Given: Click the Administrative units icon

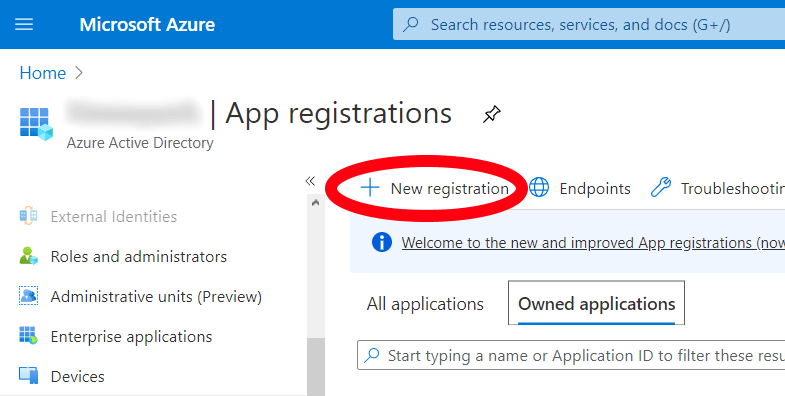Looking at the screenshot, I should tap(28, 296).
